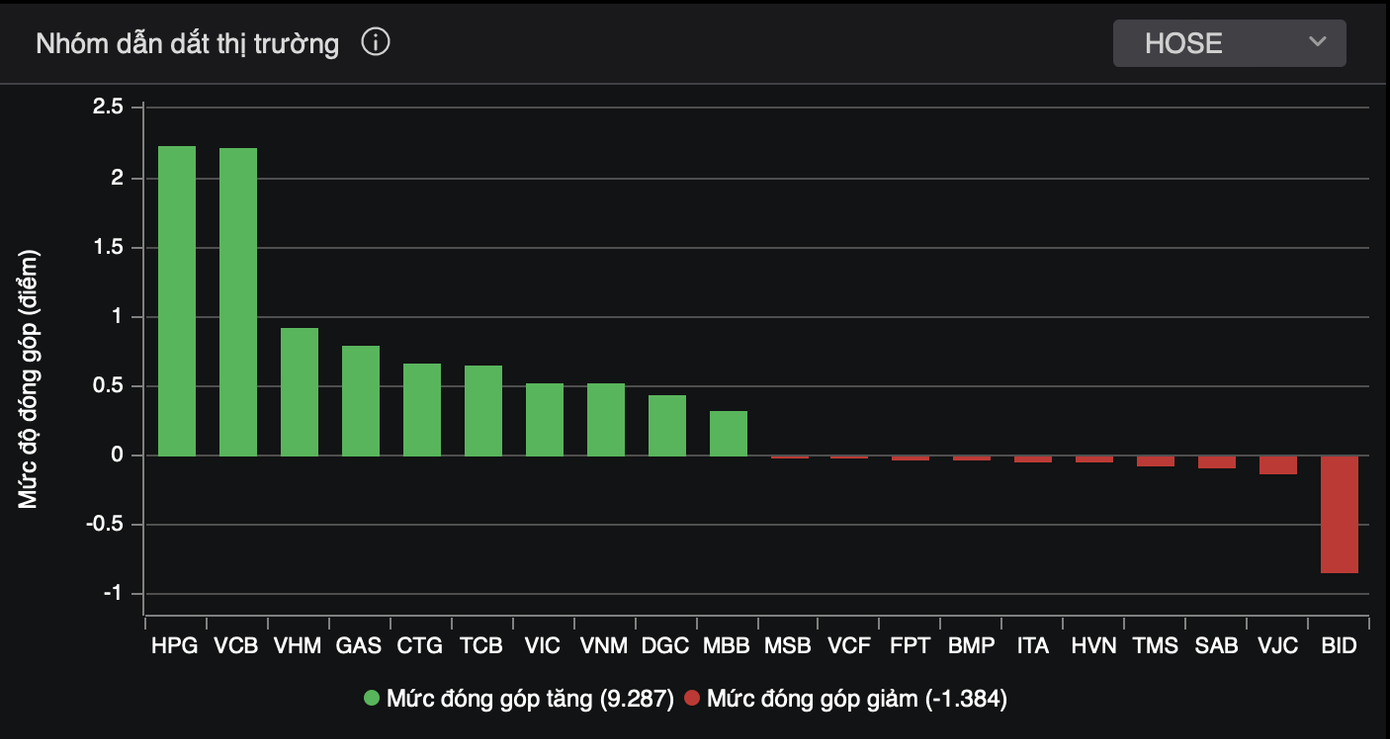1390x739 pixels.
Task: Click the info icon beside Nhóm dẫn dắt thị trường
Action: click(376, 43)
